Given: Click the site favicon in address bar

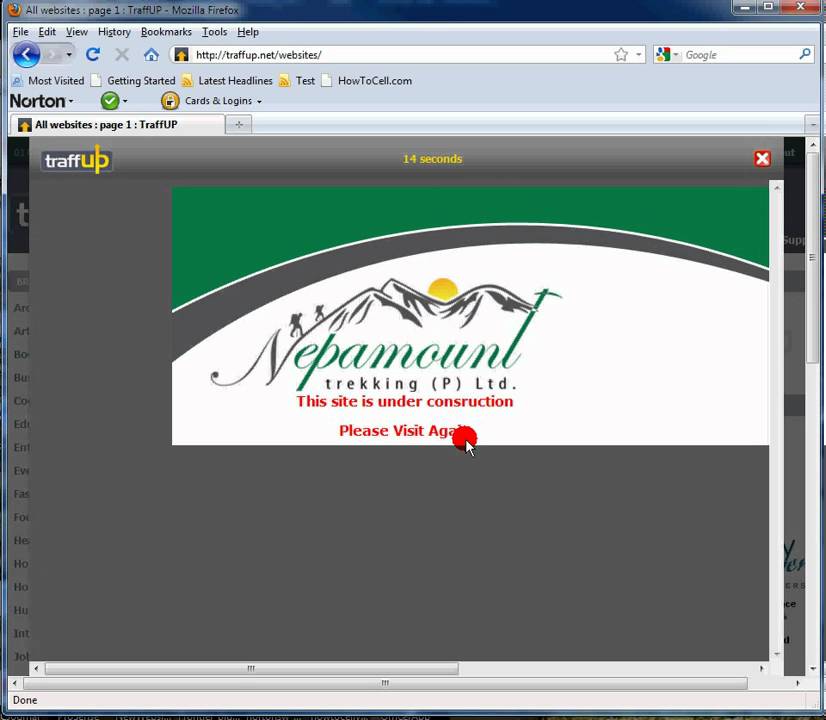Looking at the screenshot, I should pos(181,54).
